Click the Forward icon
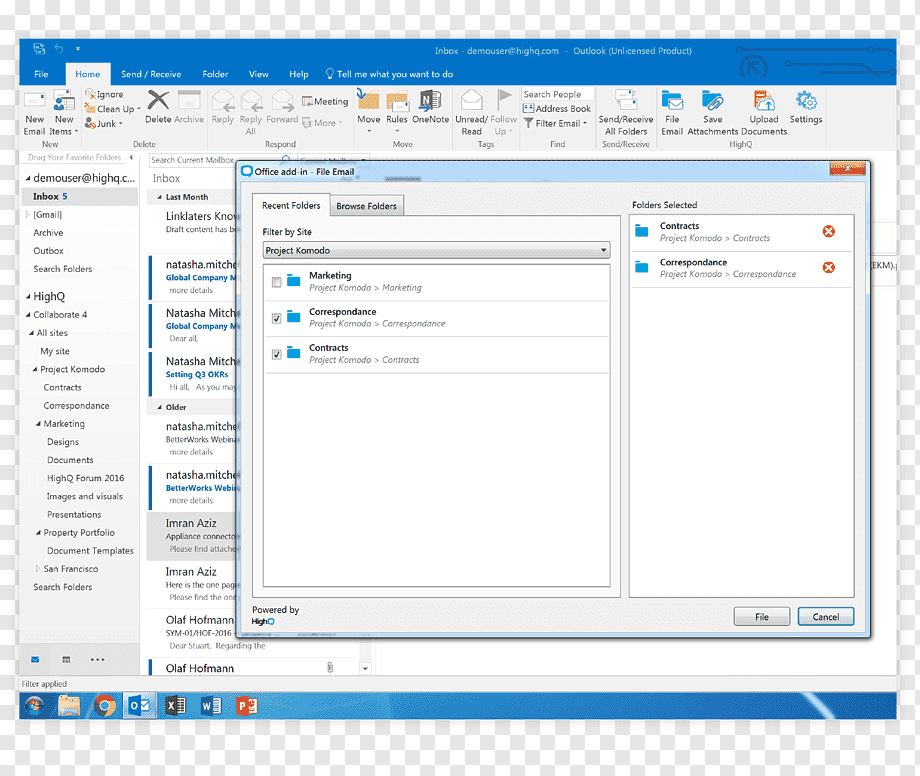This screenshot has width=920, height=776. (282, 101)
